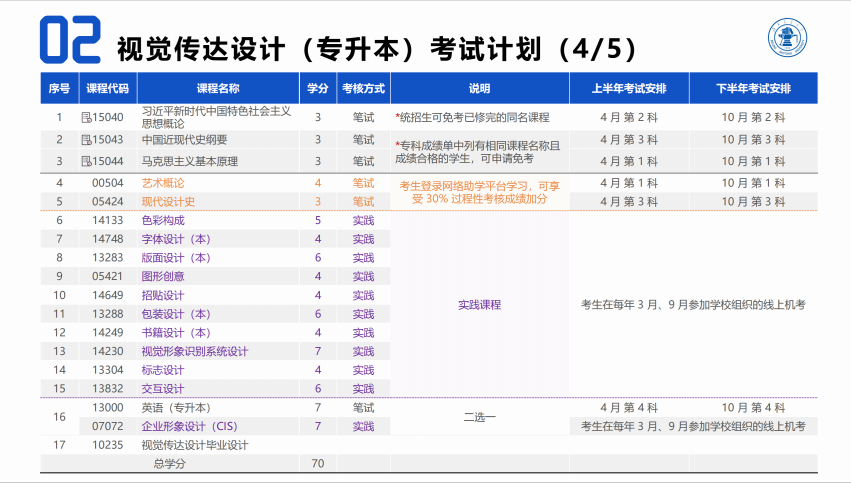This screenshot has height=483, width=851.
Task: Click the large blue 02 section number
Action: pos(70,40)
